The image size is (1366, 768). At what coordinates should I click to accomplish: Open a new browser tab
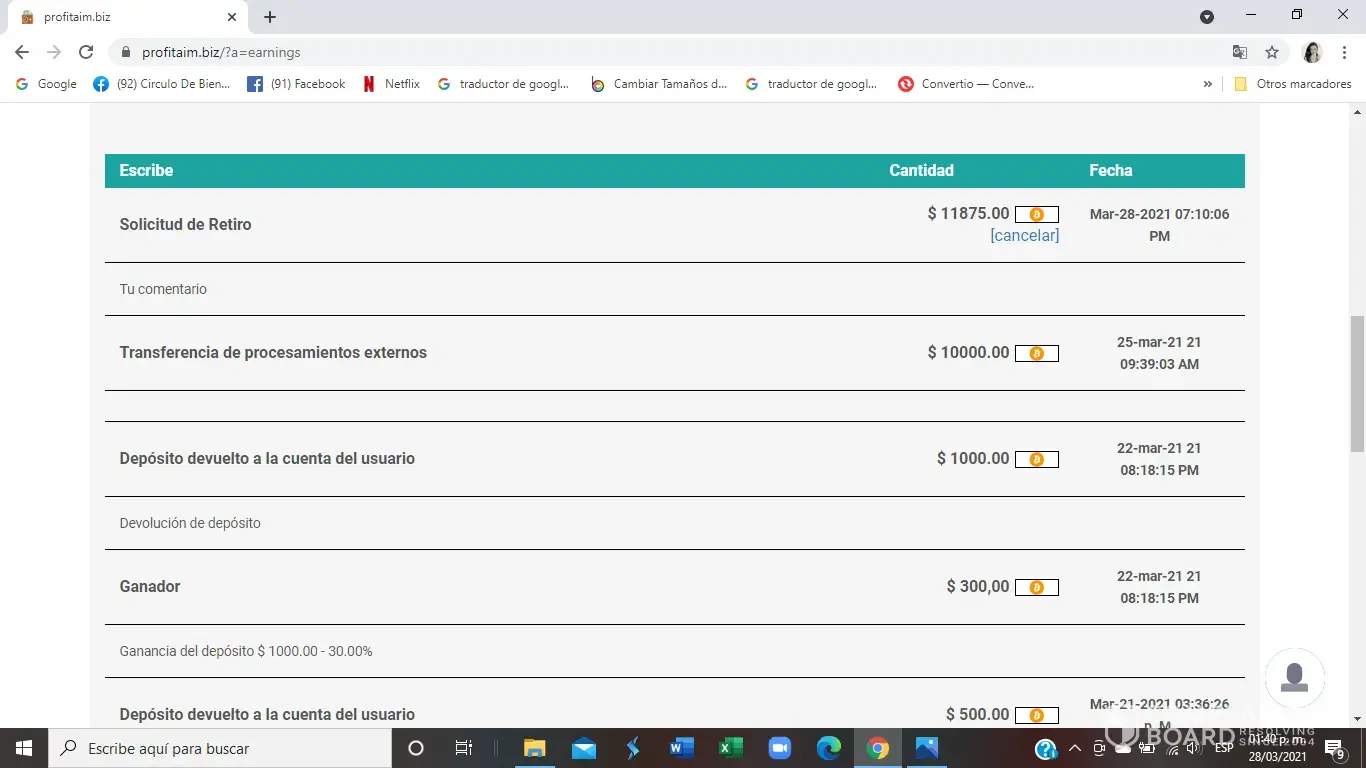tap(270, 17)
